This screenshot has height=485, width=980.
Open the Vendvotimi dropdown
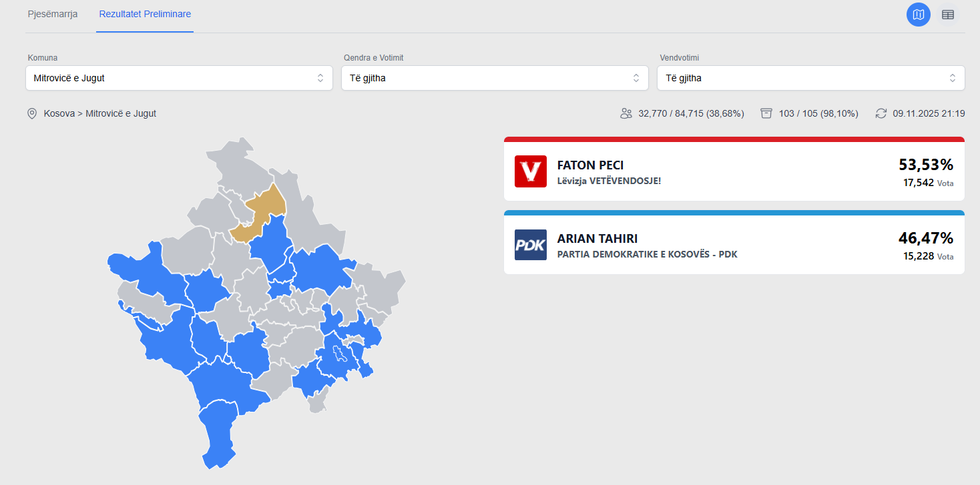[x=810, y=78]
